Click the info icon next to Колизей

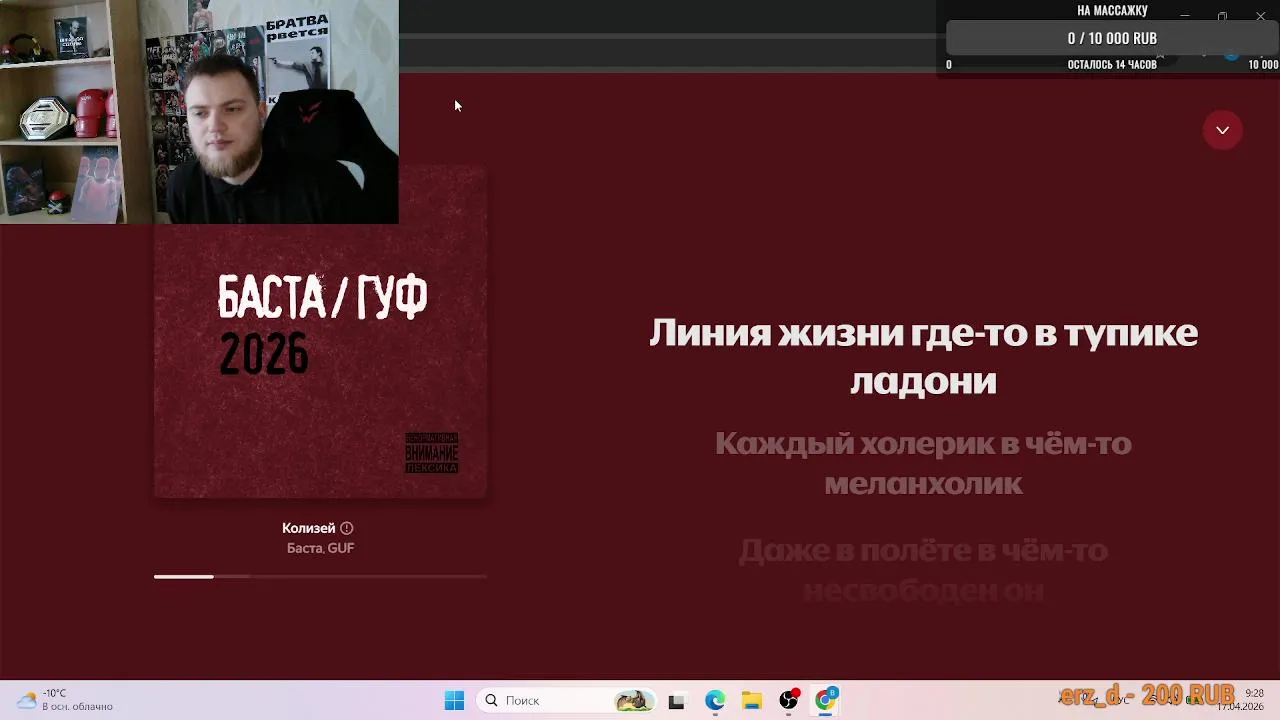click(346, 528)
